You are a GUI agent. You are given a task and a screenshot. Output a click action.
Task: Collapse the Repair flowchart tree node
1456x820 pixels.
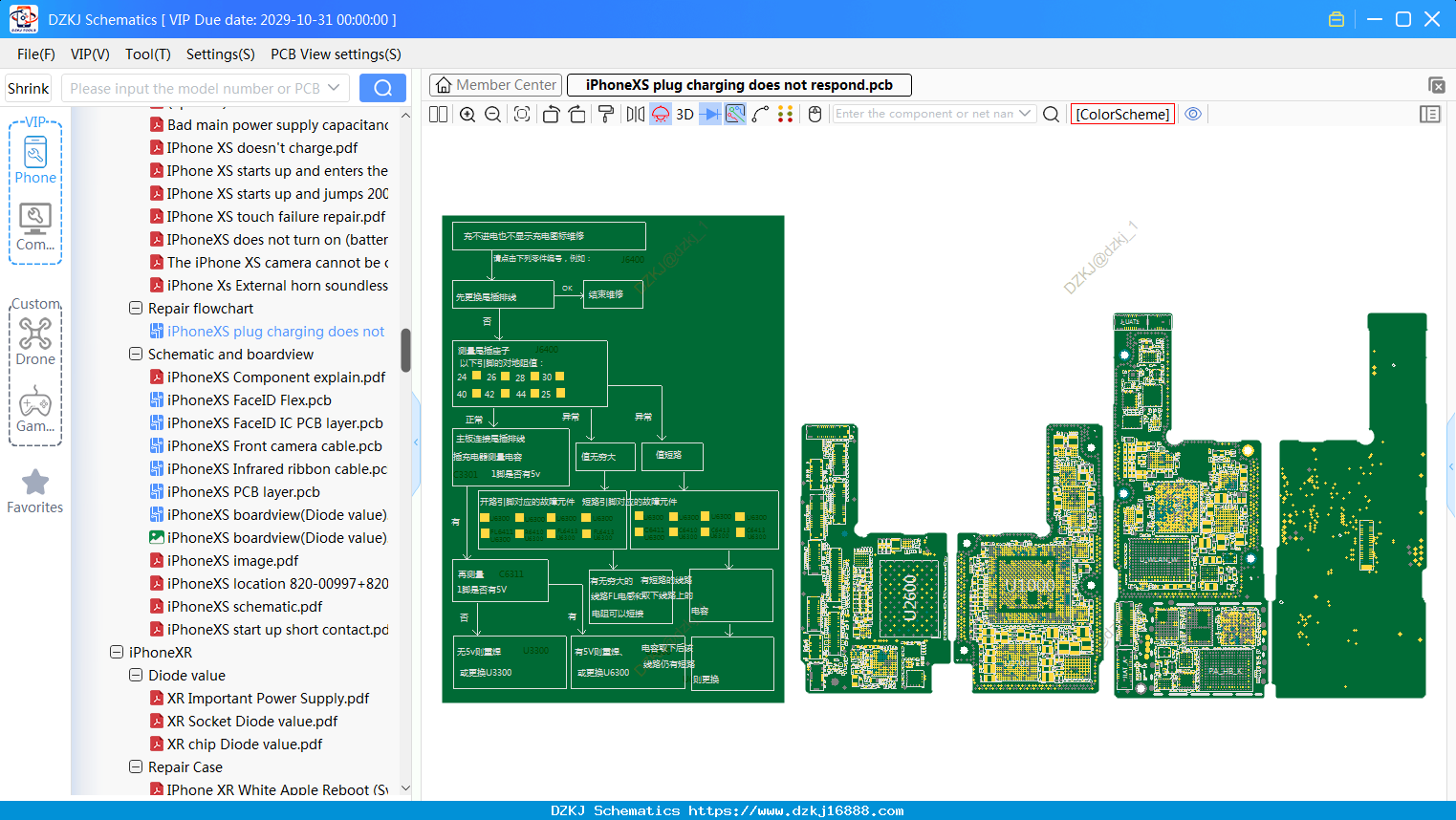pos(136,309)
